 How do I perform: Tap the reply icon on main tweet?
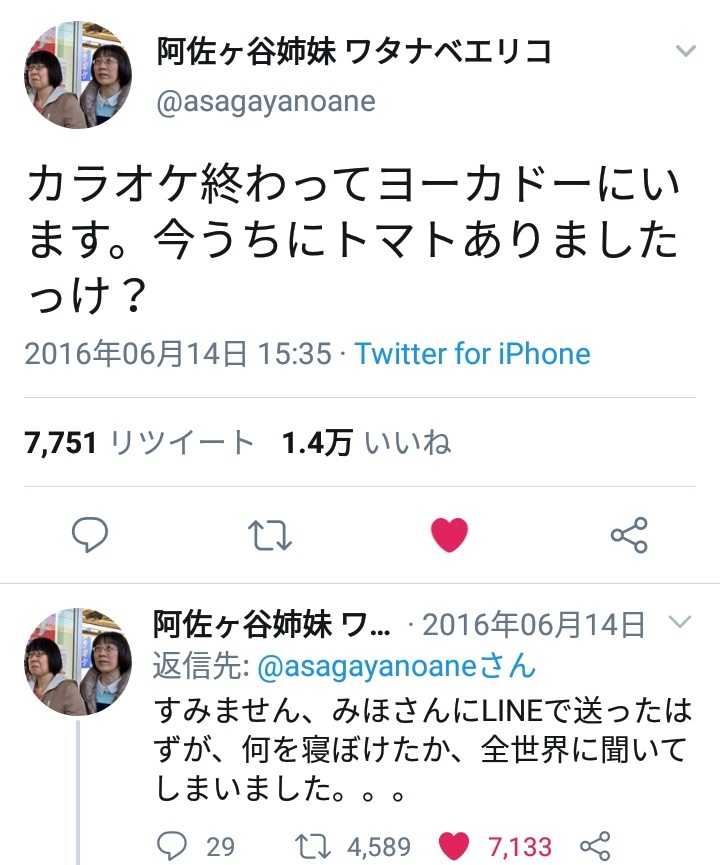(90, 535)
